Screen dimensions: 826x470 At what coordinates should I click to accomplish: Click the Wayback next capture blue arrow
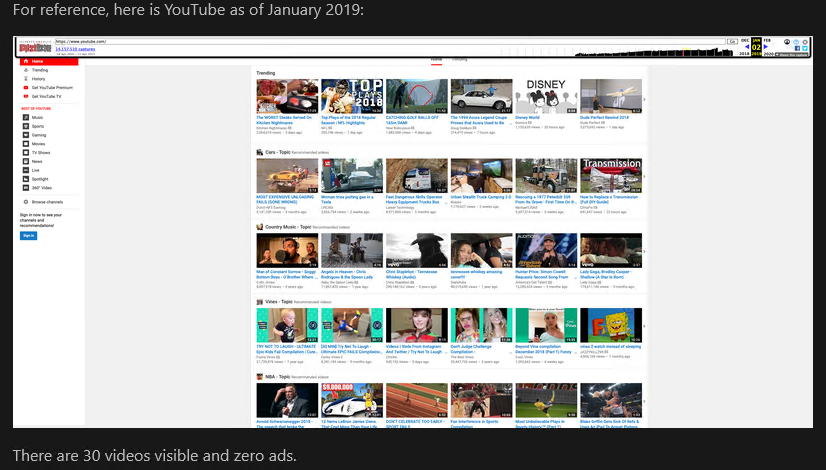[765, 47]
